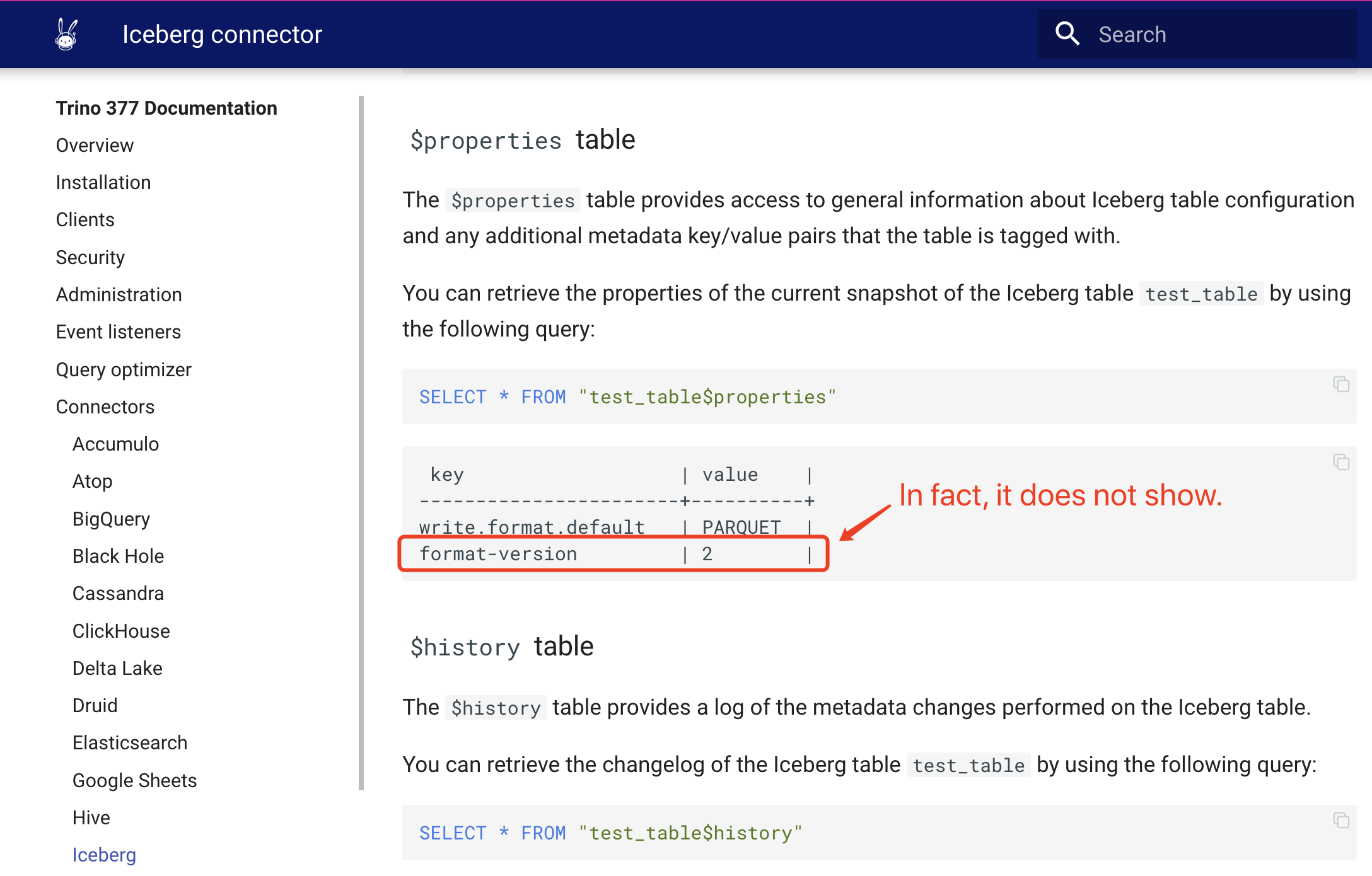Open the BigQuery connector page

point(111,519)
